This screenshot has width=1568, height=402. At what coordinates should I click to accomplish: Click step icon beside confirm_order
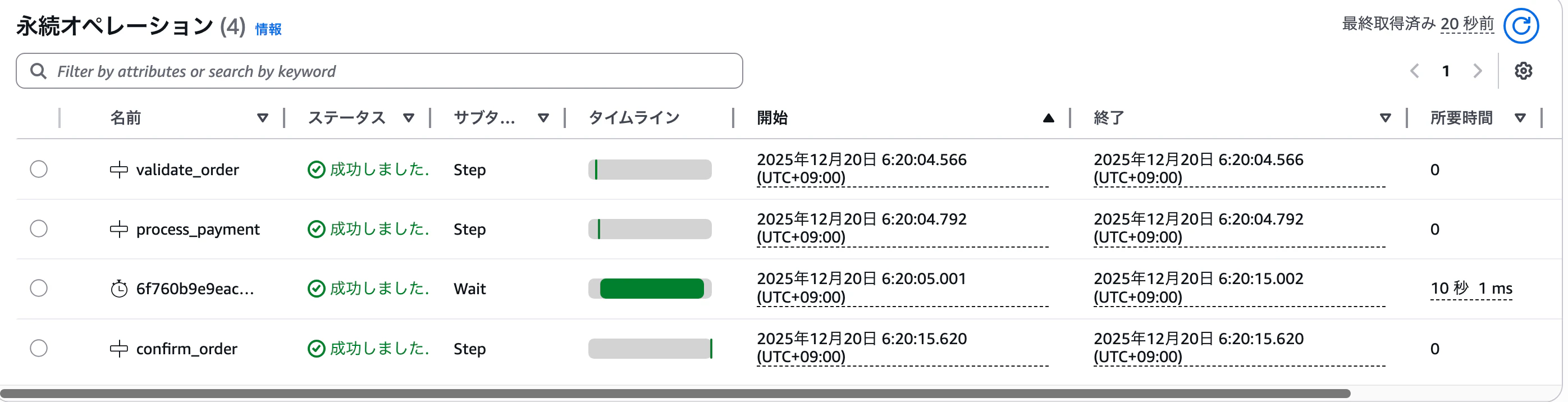click(x=118, y=349)
